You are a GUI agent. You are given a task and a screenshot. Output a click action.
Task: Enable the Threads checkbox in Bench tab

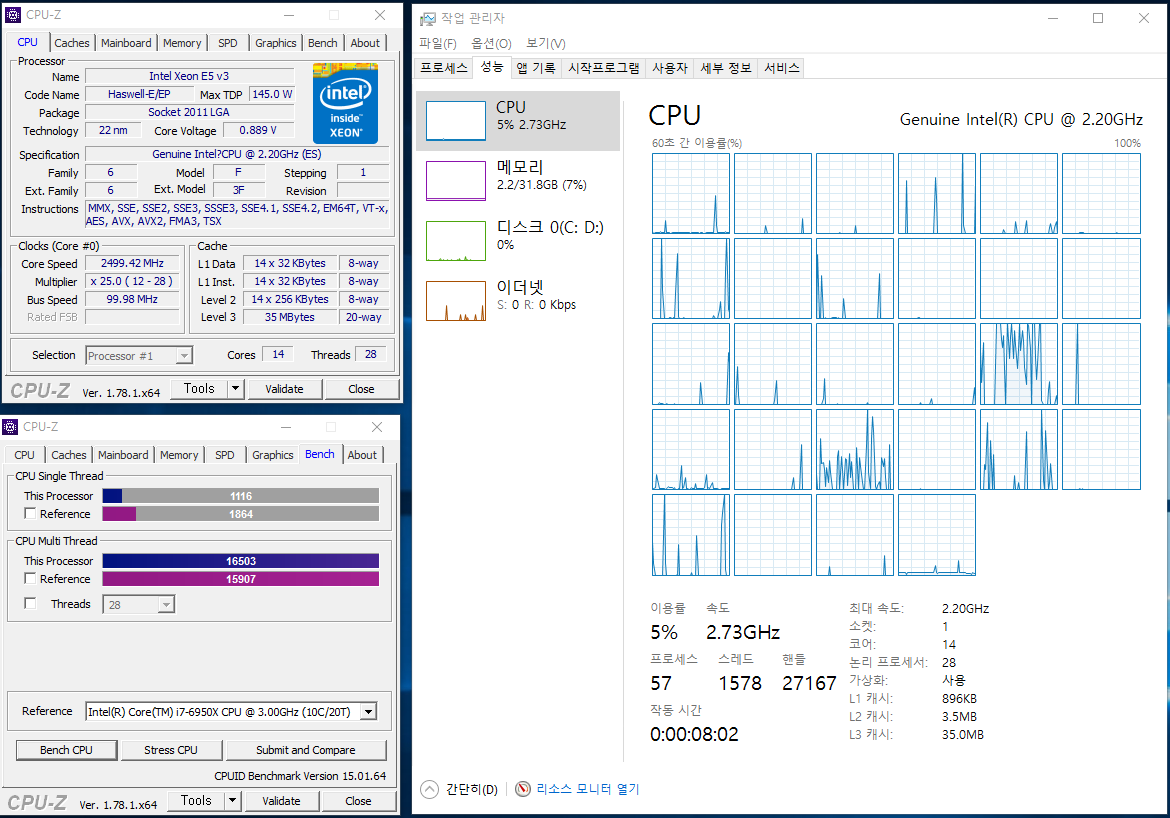click(x=30, y=603)
